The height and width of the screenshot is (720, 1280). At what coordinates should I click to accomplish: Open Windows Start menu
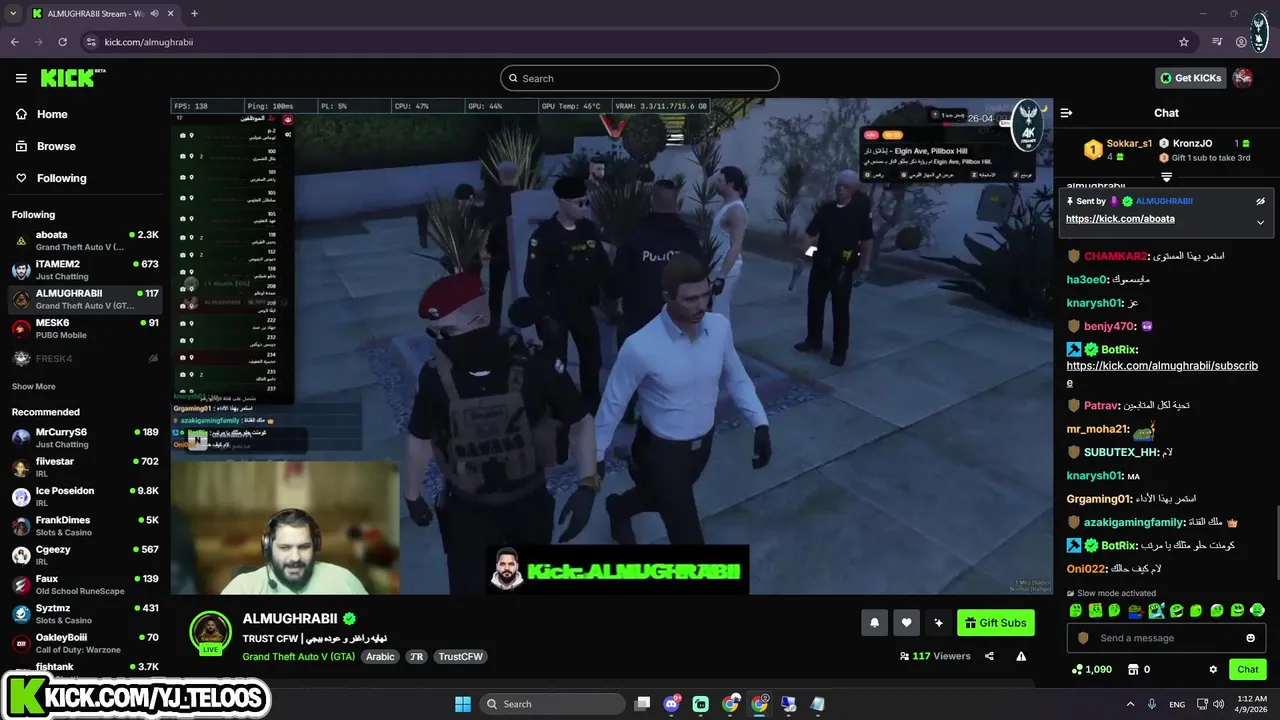point(463,704)
